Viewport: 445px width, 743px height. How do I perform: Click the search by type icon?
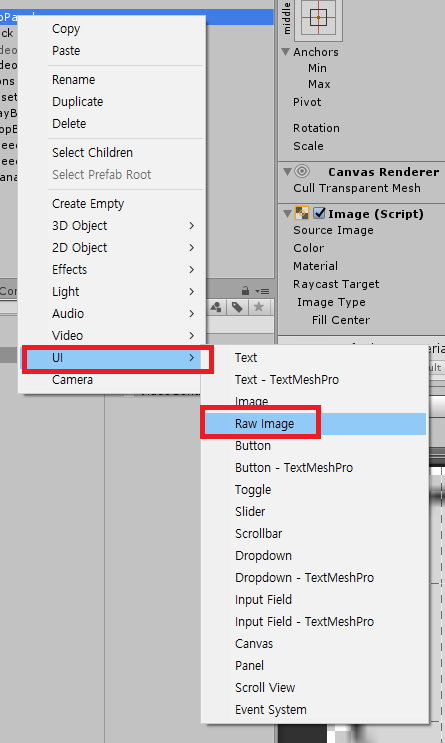216,307
